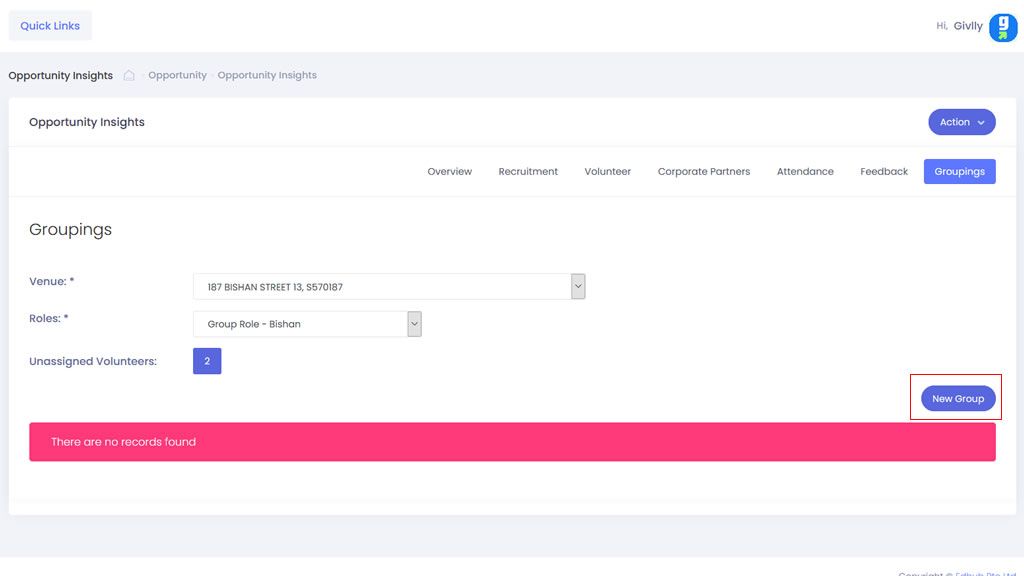Show the Feedback tab
Screen dimensions: 1024x576
pos(884,172)
